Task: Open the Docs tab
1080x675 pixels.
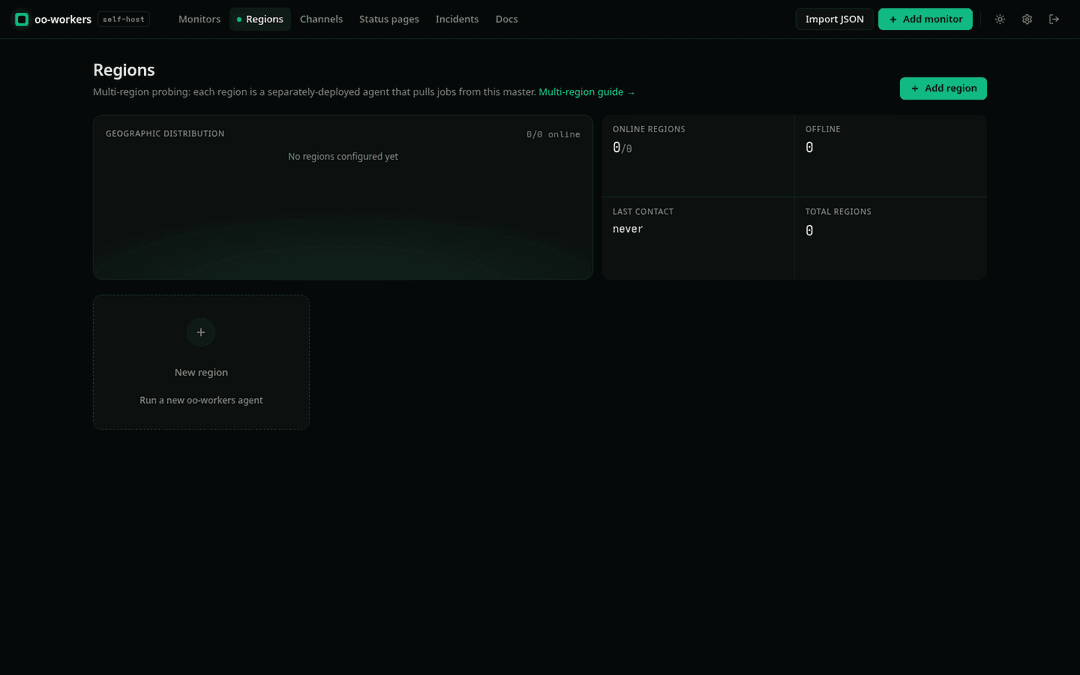Action: [x=506, y=19]
